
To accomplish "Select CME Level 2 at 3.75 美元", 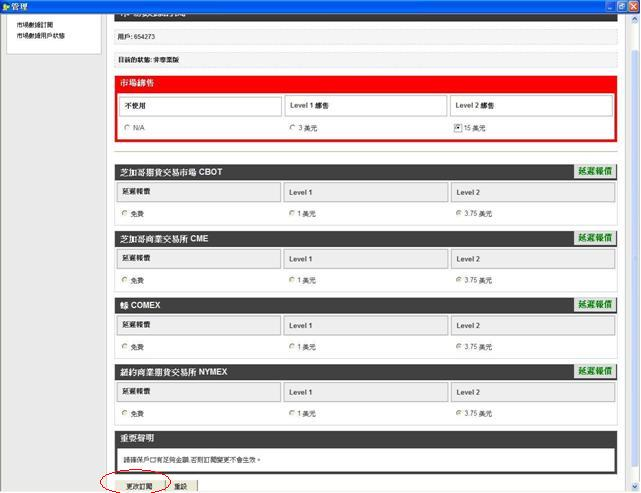I will click(459, 280).
